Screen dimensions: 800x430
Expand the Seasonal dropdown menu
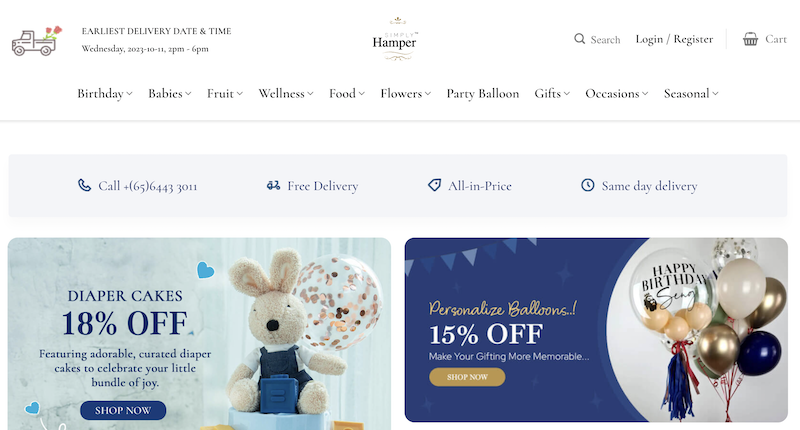point(691,94)
